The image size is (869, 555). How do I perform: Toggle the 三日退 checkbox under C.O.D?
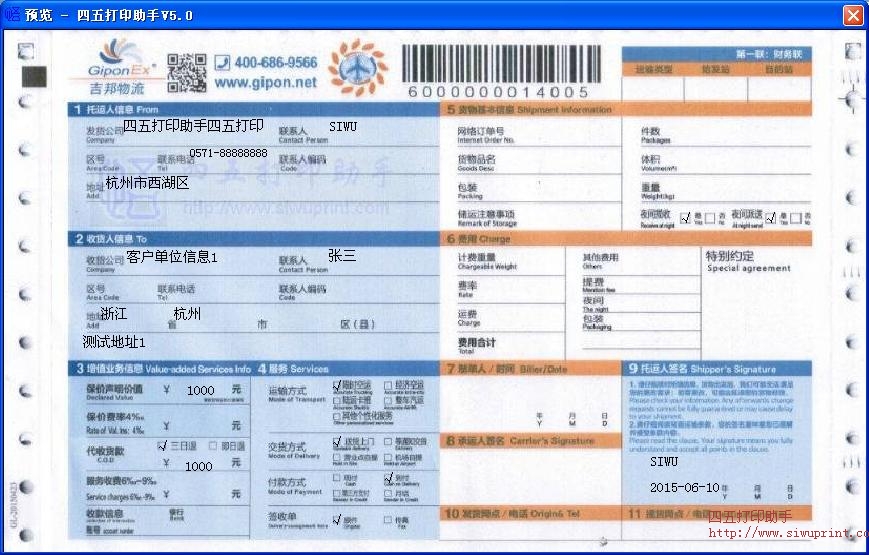click(x=163, y=446)
